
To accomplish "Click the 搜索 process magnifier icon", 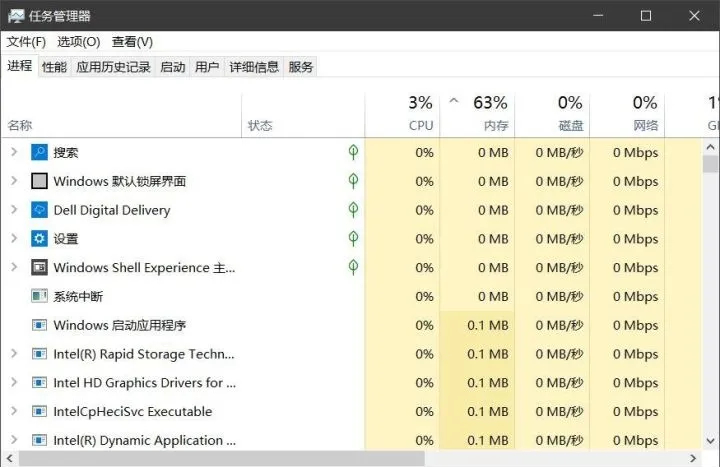I will click(39, 153).
